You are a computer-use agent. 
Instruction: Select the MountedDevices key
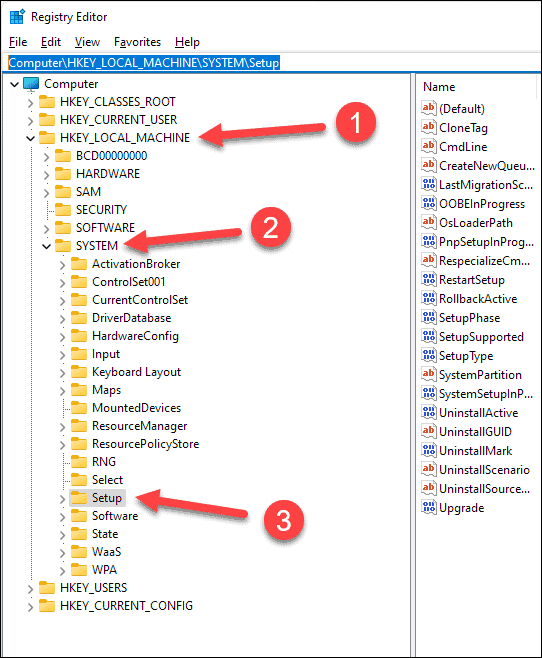tap(136, 408)
